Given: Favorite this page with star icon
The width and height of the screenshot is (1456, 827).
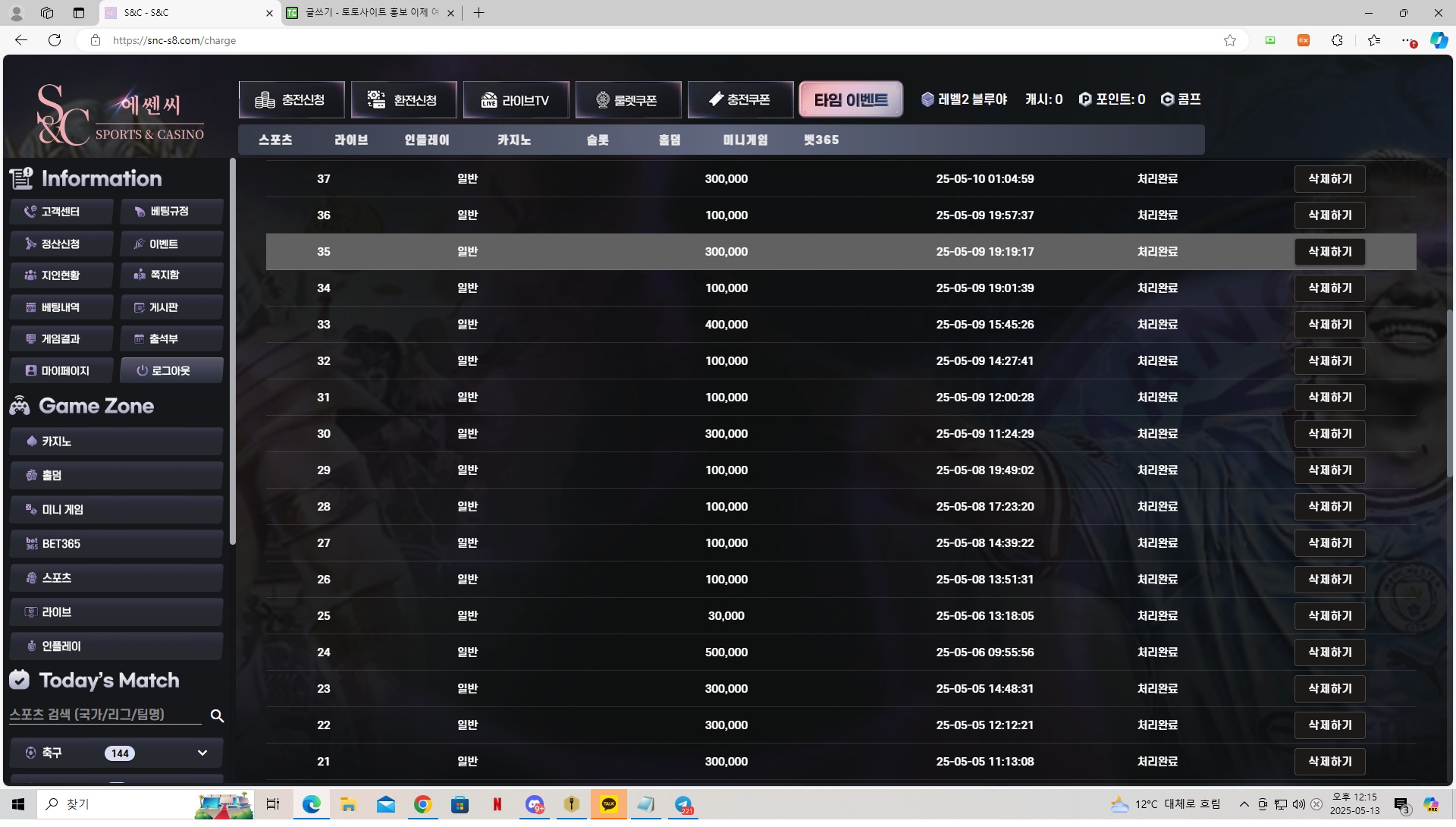Looking at the screenshot, I should (1229, 40).
